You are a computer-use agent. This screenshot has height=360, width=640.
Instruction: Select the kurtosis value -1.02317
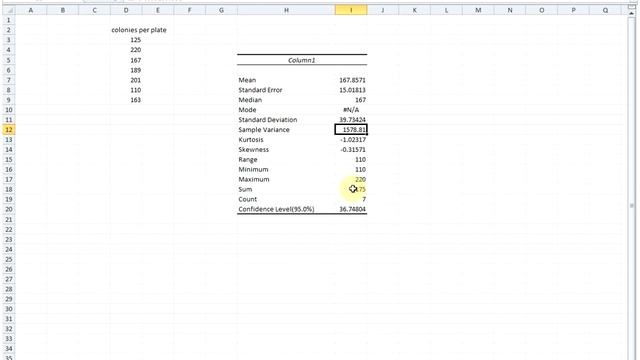[x=351, y=140]
